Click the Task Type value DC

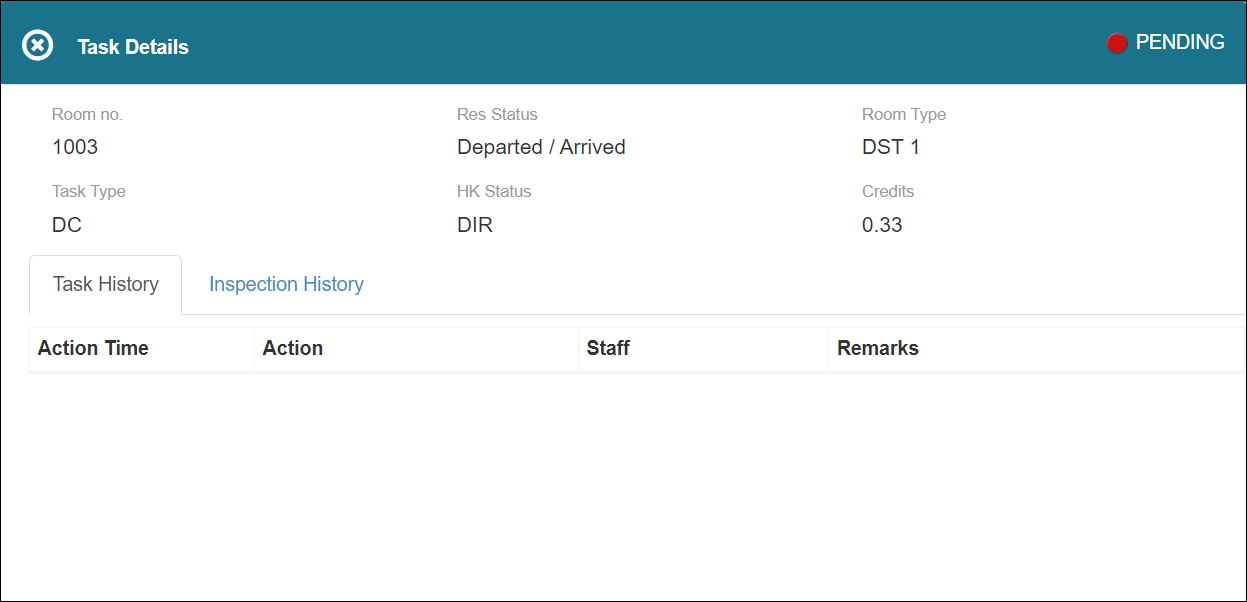66,225
